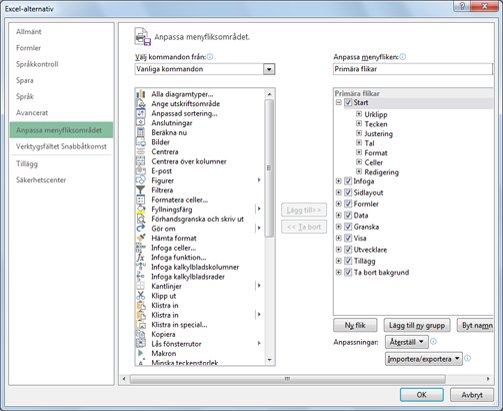The width and height of the screenshot is (503, 411).
Task: Click the Anslutningar icon
Action: point(141,123)
